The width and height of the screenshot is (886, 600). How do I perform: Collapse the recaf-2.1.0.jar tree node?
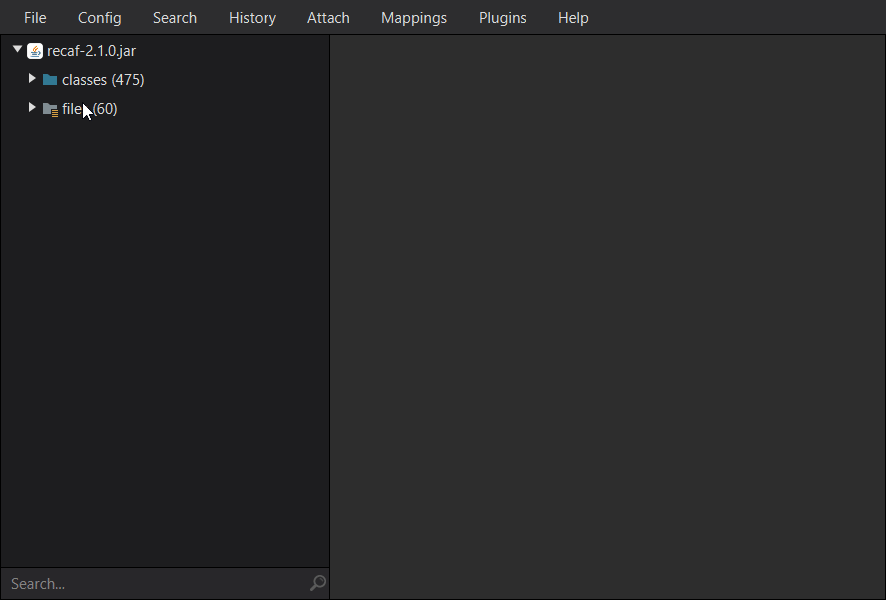click(x=16, y=49)
